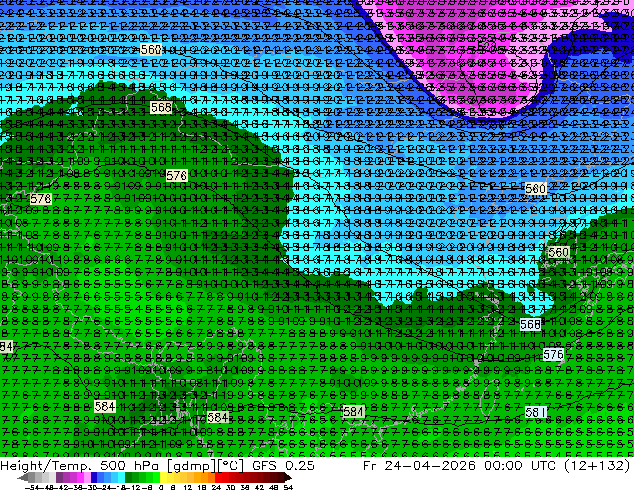
Task: Click the darkest blue swatch in the legend
Action: (94, 477)
